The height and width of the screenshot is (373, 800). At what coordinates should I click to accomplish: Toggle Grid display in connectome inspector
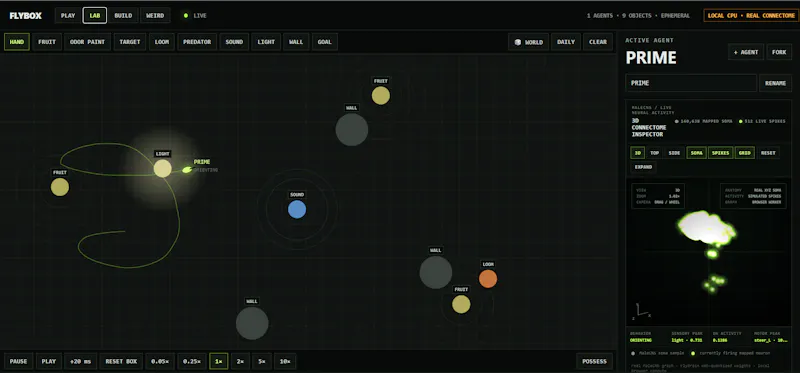745,153
